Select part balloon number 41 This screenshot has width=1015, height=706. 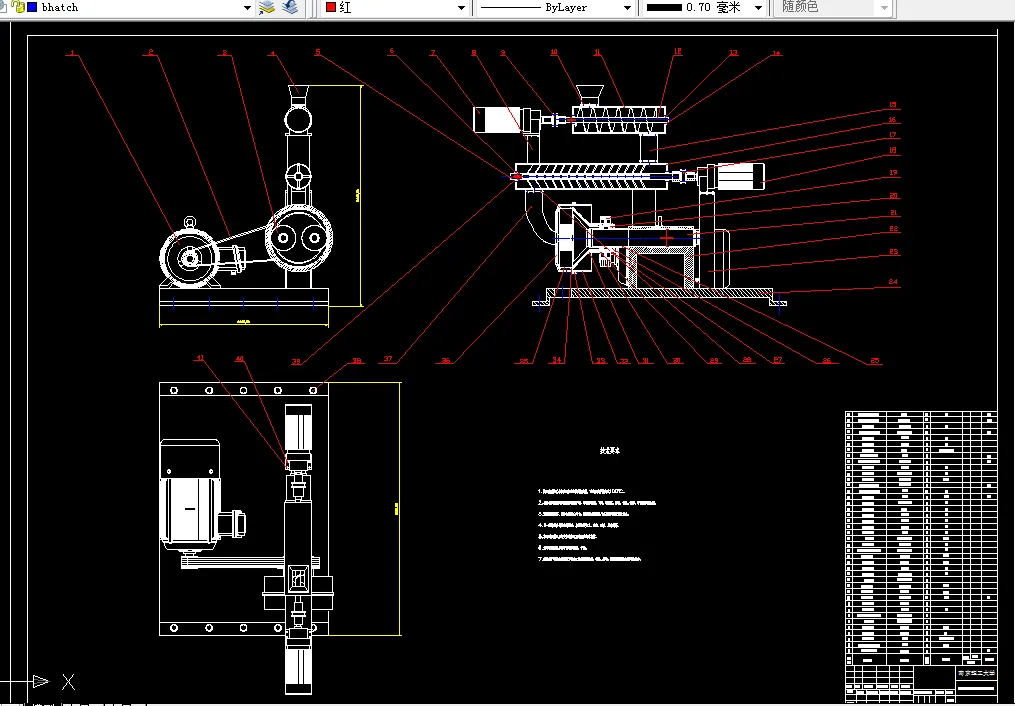(200, 357)
